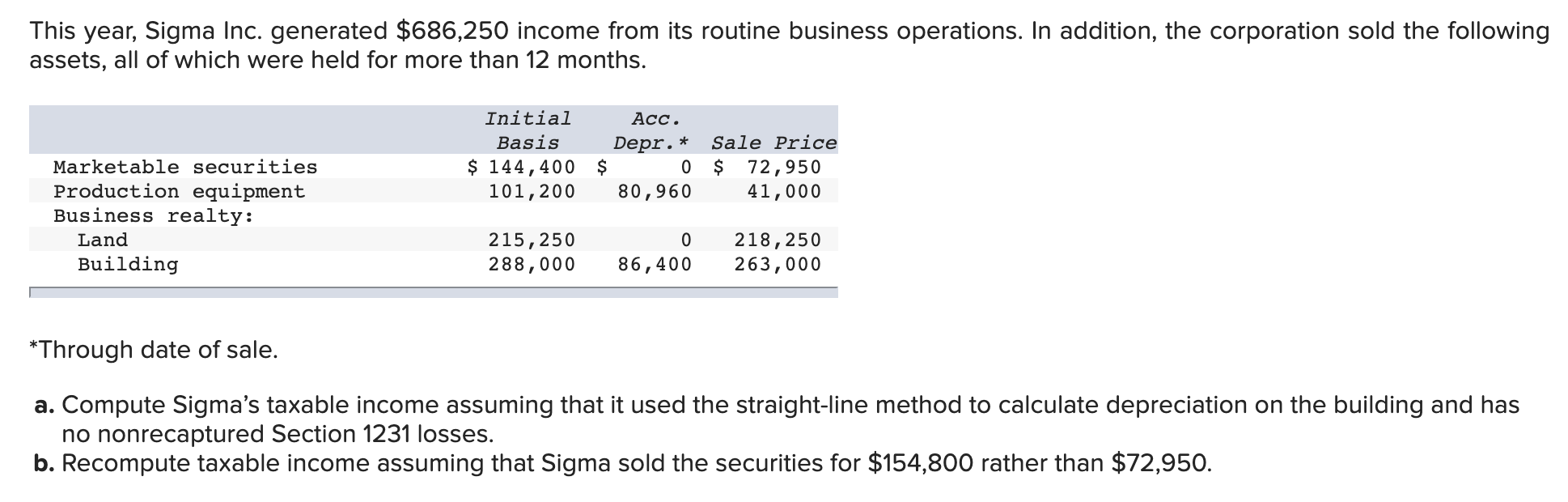This screenshot has height=502, width=1568.
Task: Click the Through date of sale footnote
Action: [x=154, y=350]
